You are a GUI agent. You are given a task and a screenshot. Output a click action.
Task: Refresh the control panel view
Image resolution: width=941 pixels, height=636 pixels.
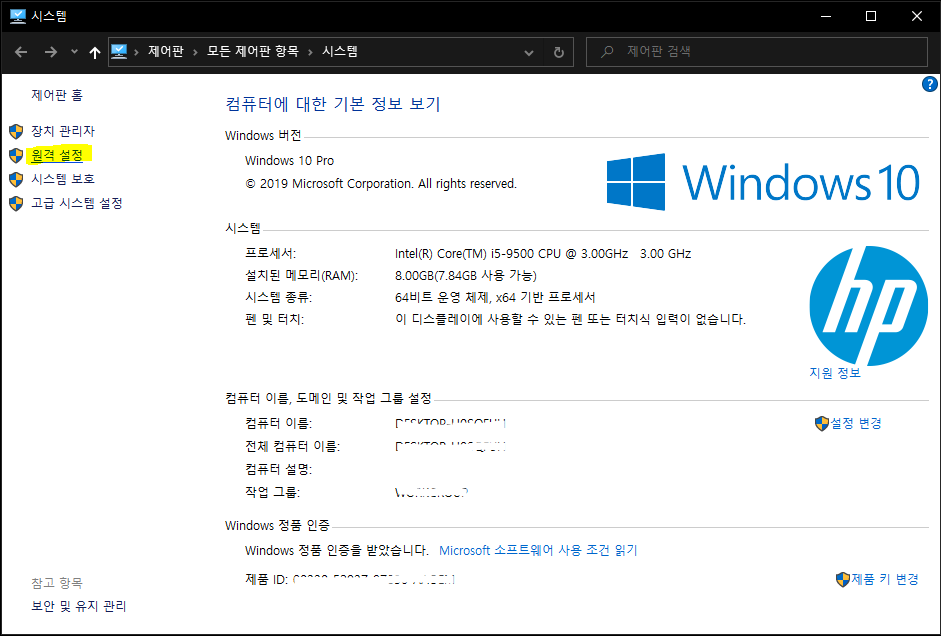[559, 52]
